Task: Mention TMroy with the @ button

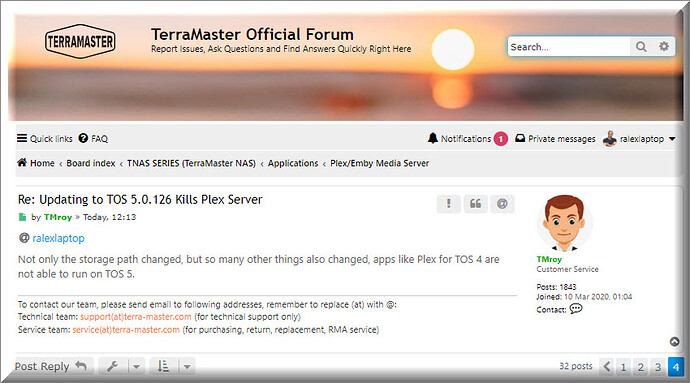Action: pyautogui.click(x=502, y=204)
